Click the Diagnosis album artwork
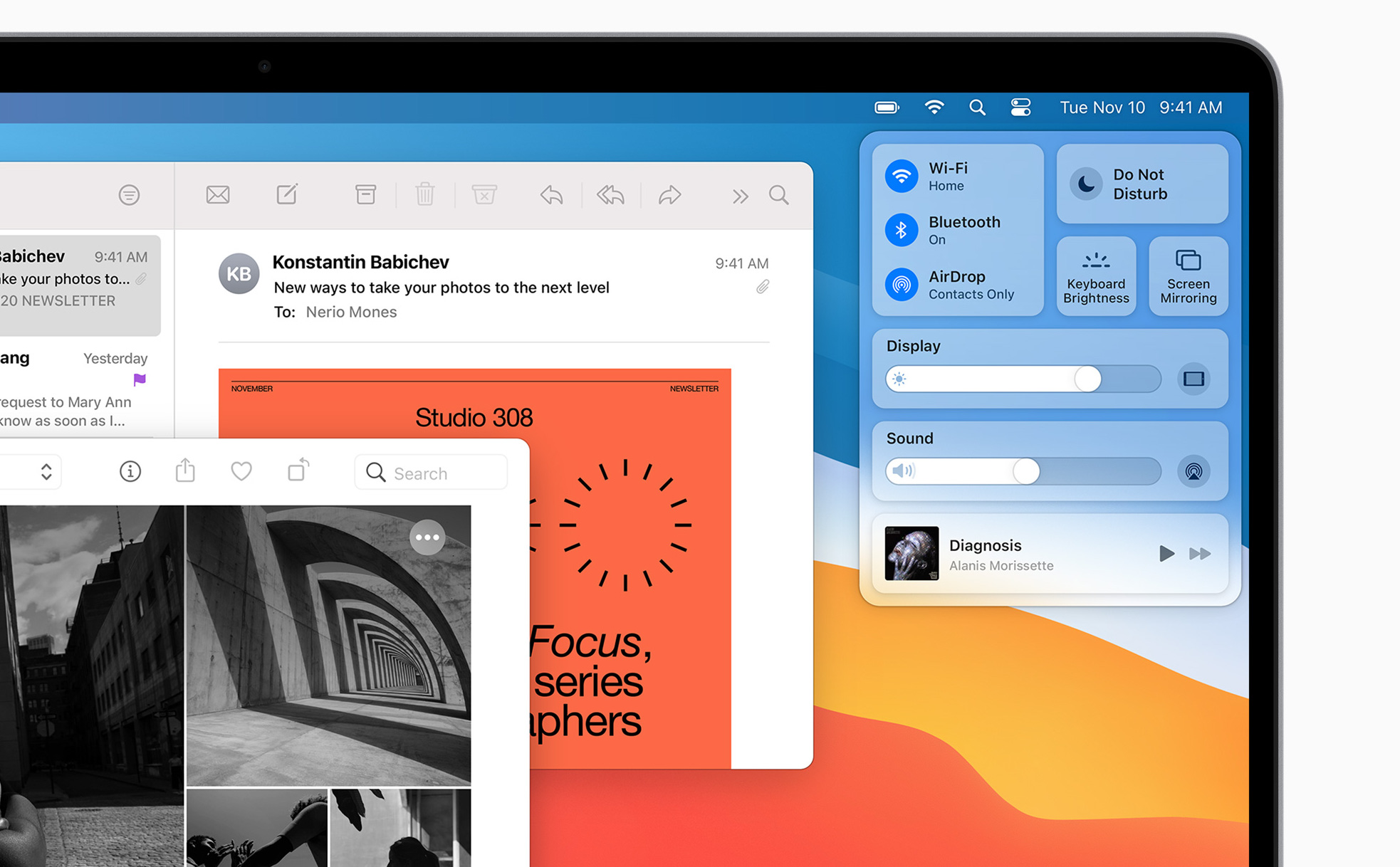 [911, 553]
